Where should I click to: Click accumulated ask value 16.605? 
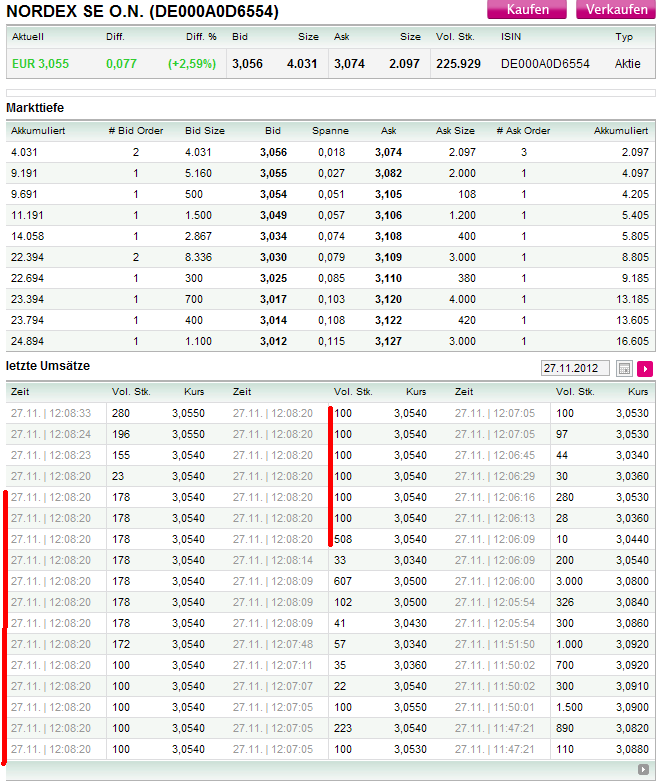(x=633, y=341)
